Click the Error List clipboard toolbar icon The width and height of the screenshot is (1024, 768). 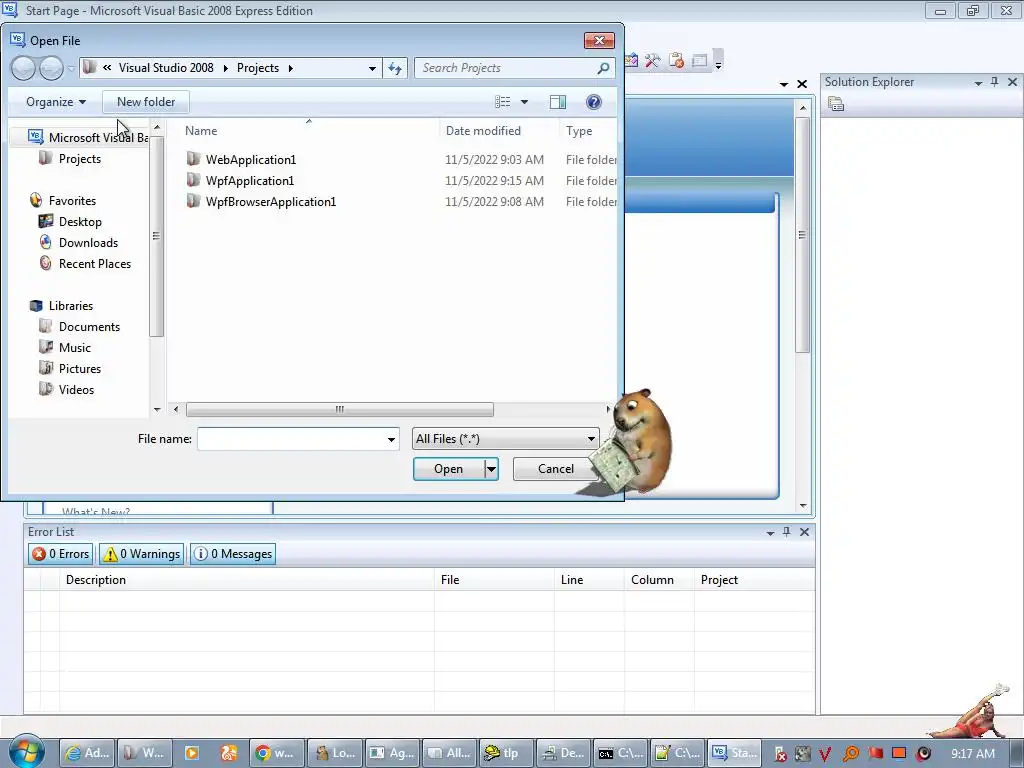677,61
